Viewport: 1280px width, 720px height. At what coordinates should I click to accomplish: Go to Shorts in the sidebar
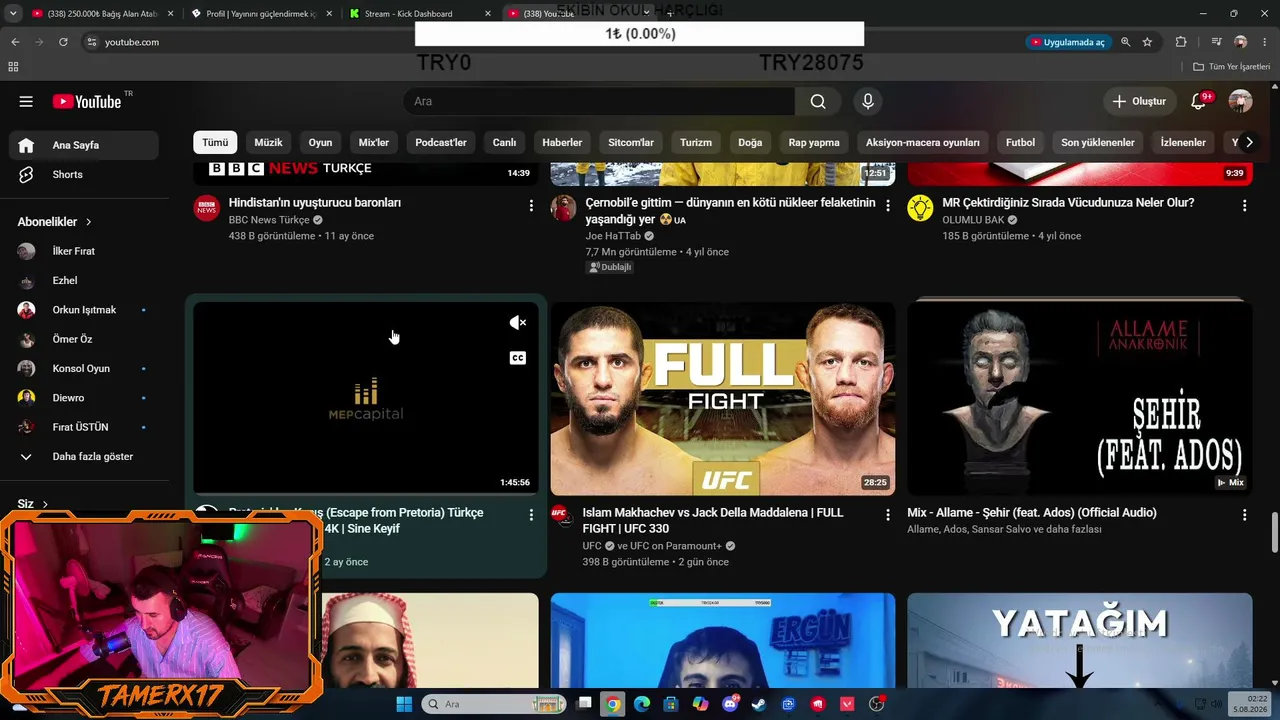point(84,174)
